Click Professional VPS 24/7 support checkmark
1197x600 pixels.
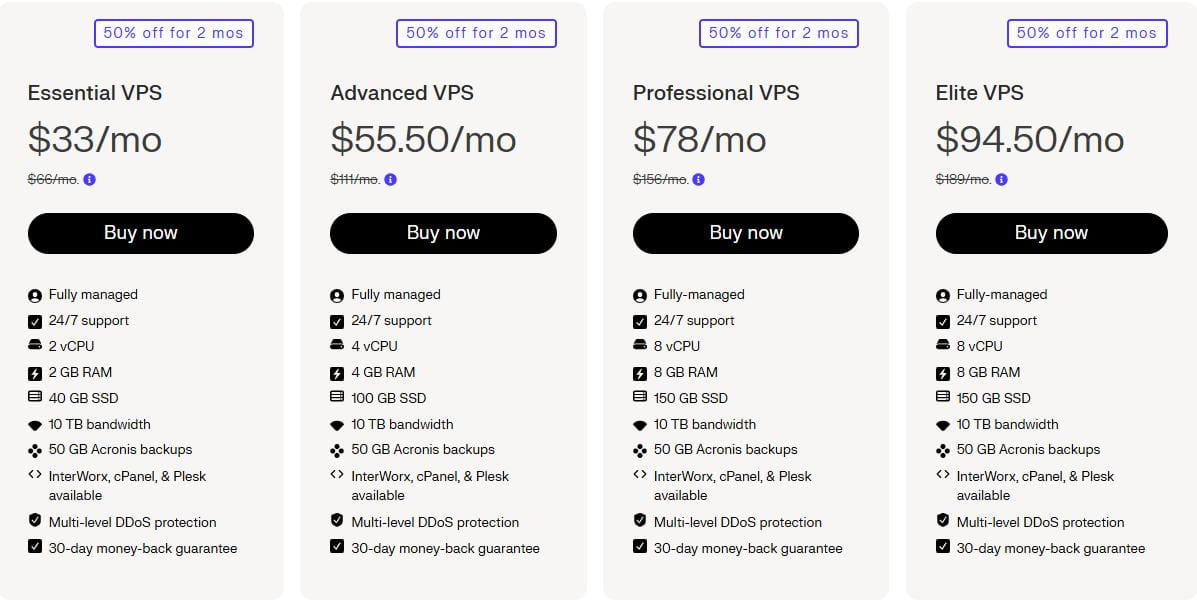point(640,321)
